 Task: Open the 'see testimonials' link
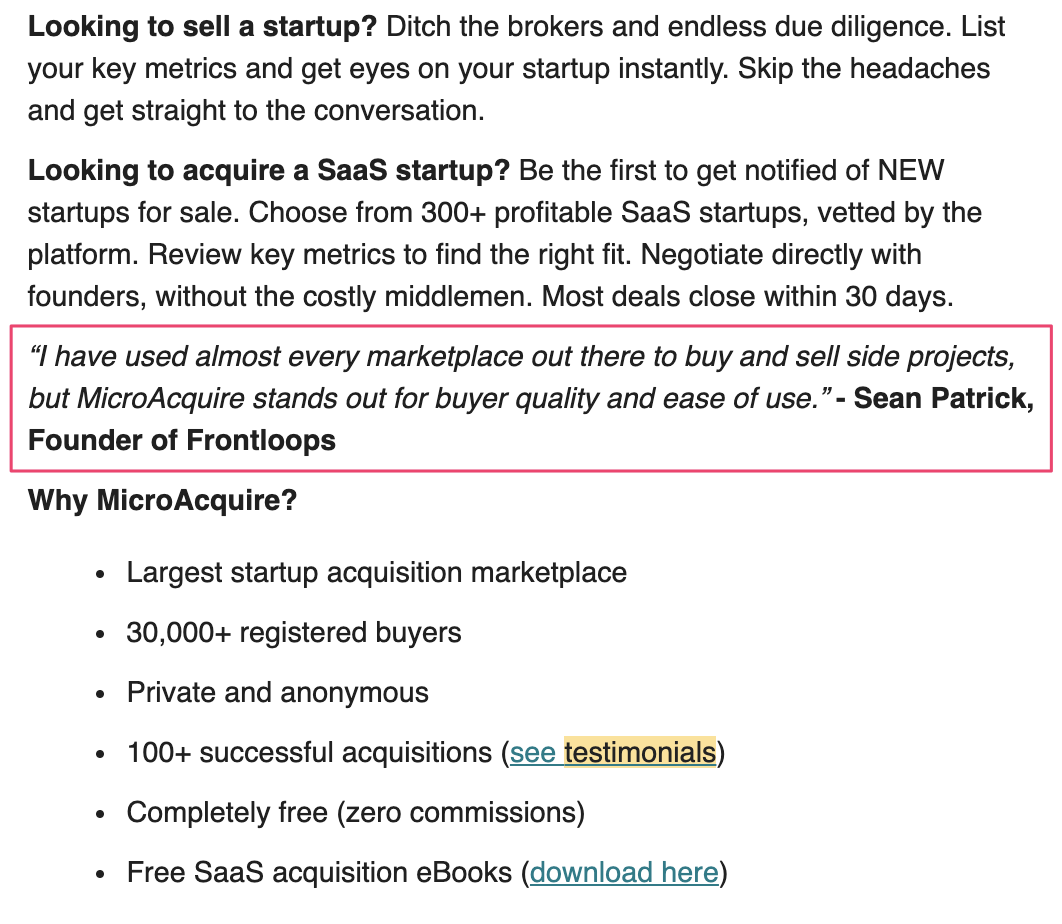(x=613, y=753)
